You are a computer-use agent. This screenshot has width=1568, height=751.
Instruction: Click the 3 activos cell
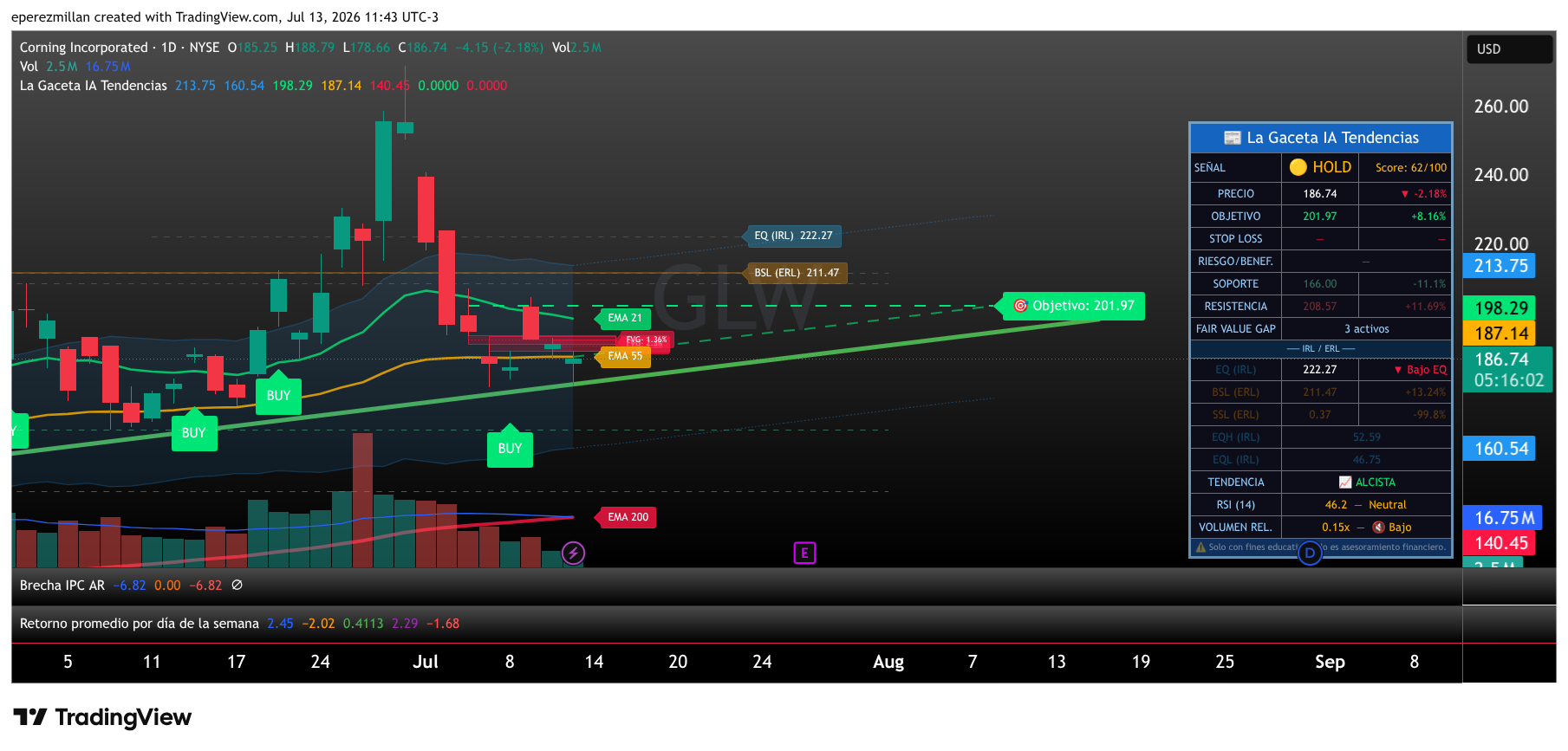pos(1366,329)
